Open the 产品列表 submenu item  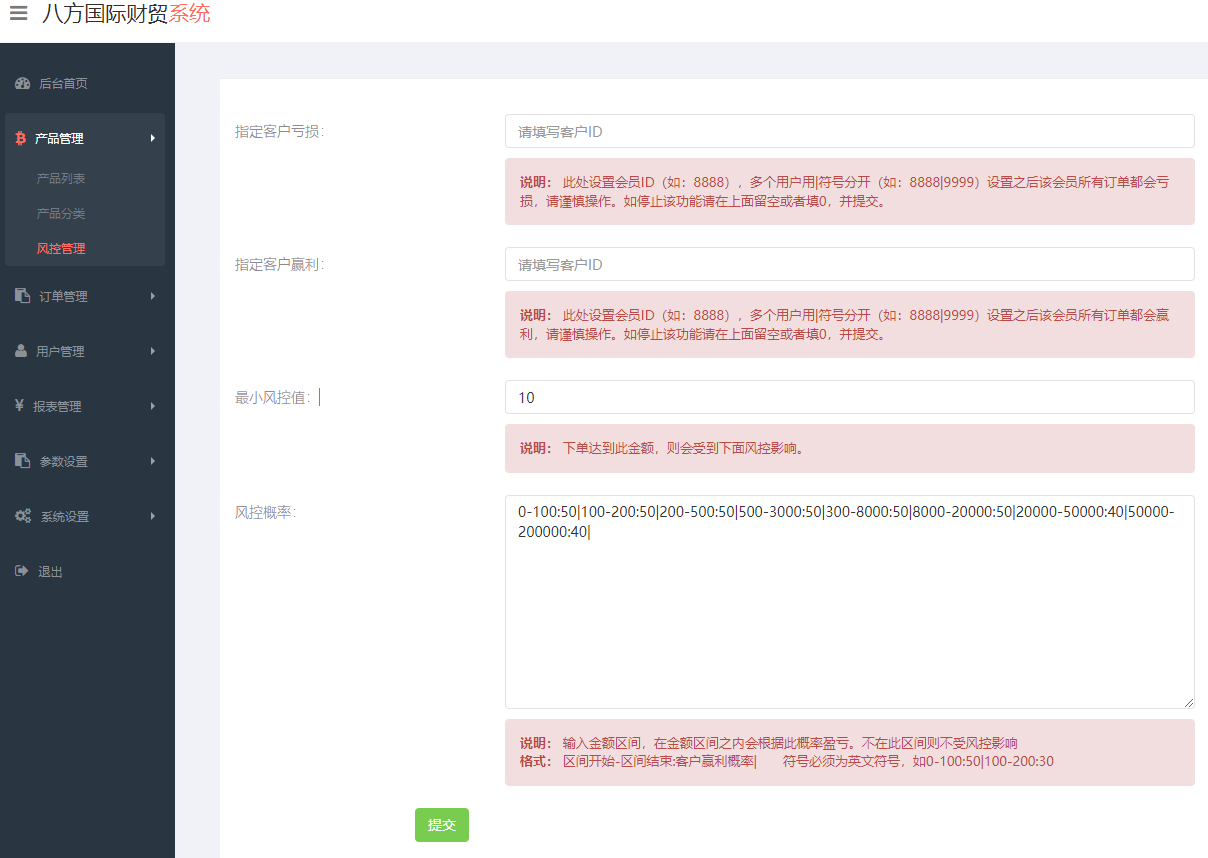click(61, 179)
